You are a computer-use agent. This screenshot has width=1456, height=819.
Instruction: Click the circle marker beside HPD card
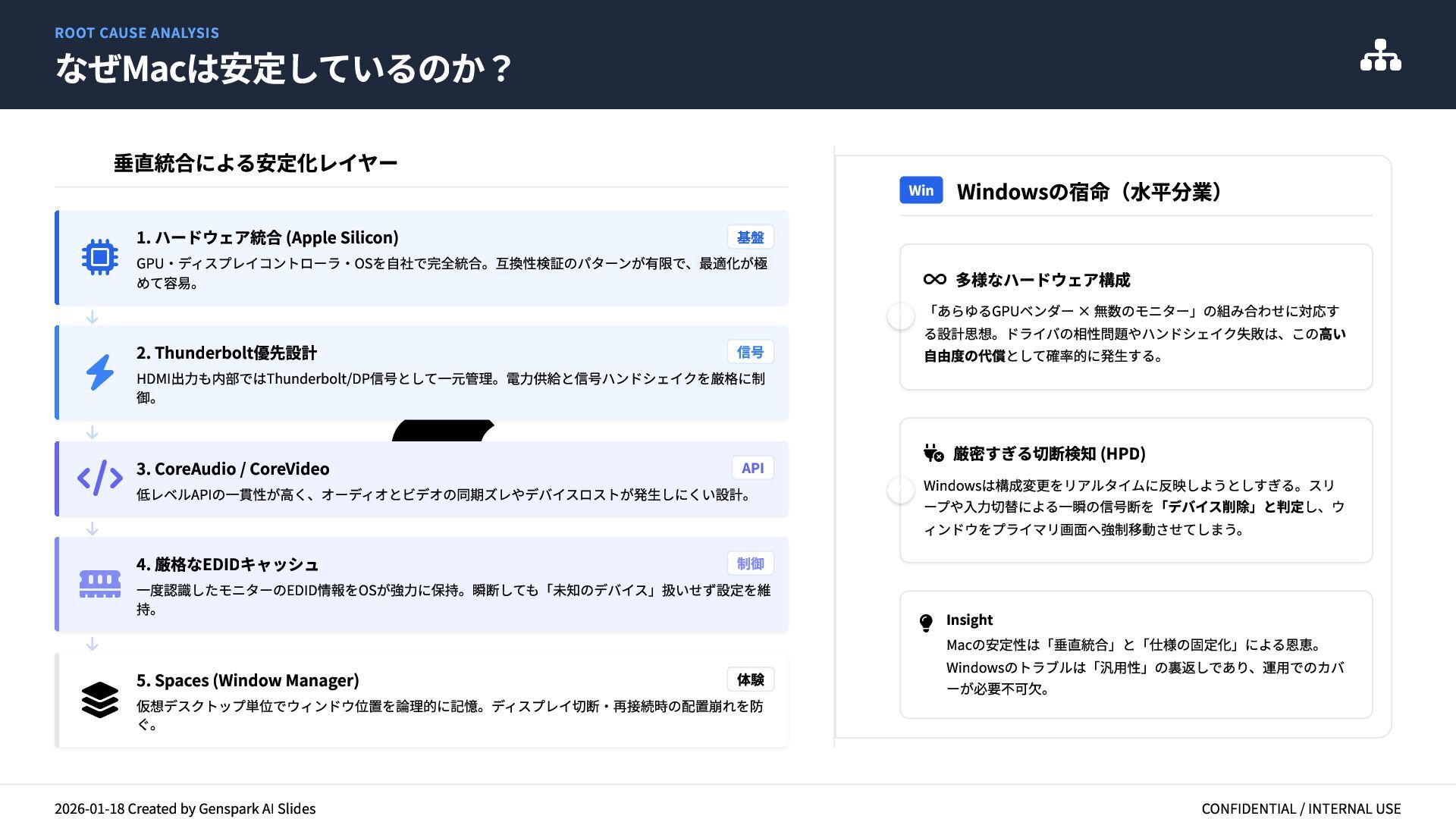[900, 490]
